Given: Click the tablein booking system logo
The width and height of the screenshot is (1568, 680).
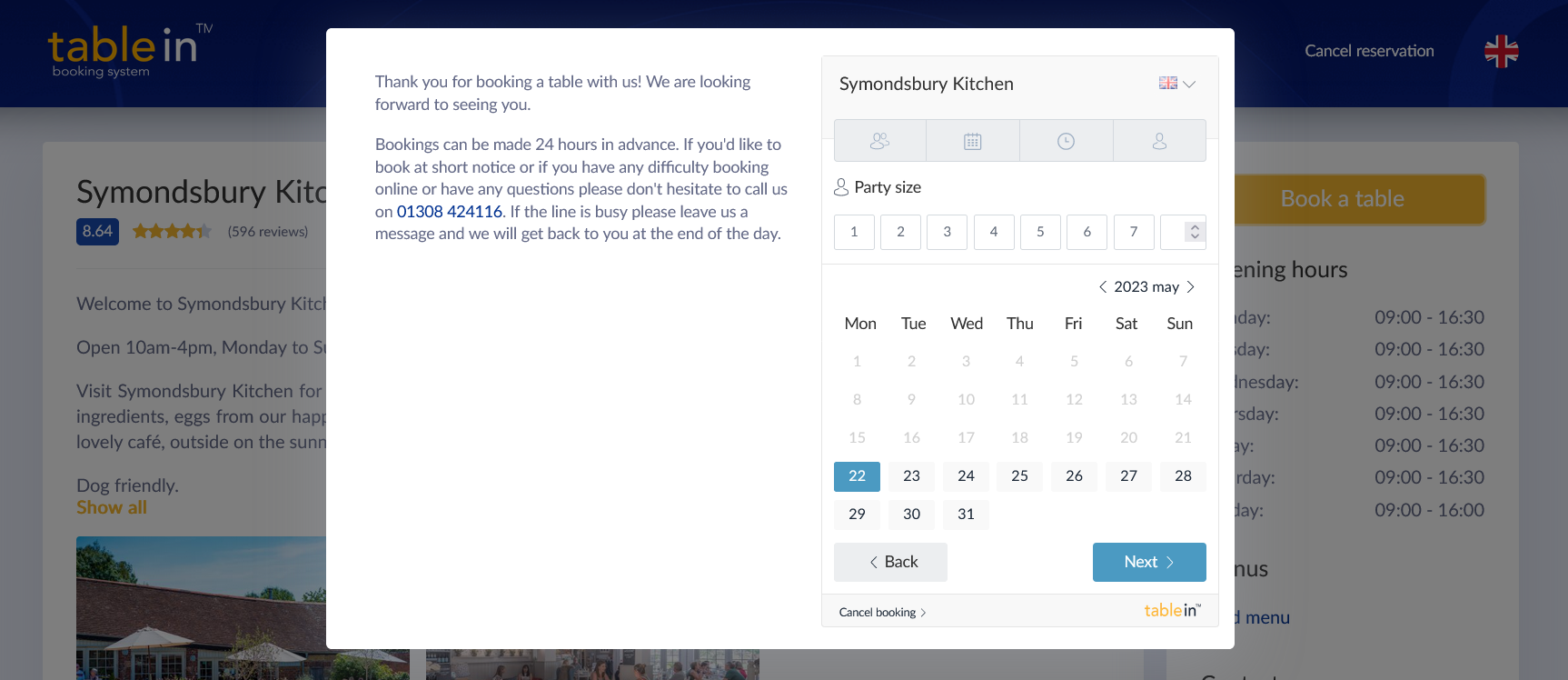Looking at the screenshot, I should 130,51.
